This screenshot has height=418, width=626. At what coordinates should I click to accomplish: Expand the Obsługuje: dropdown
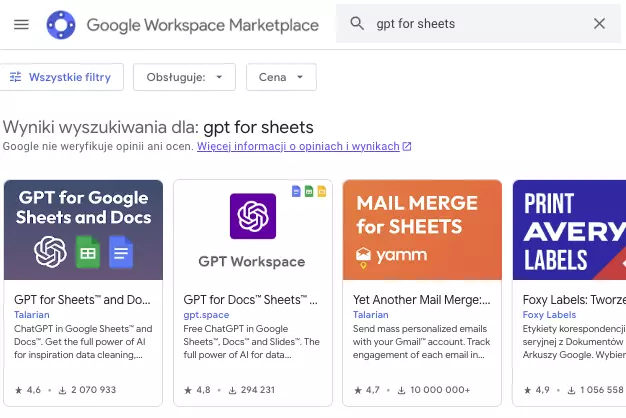click(184, 77)
